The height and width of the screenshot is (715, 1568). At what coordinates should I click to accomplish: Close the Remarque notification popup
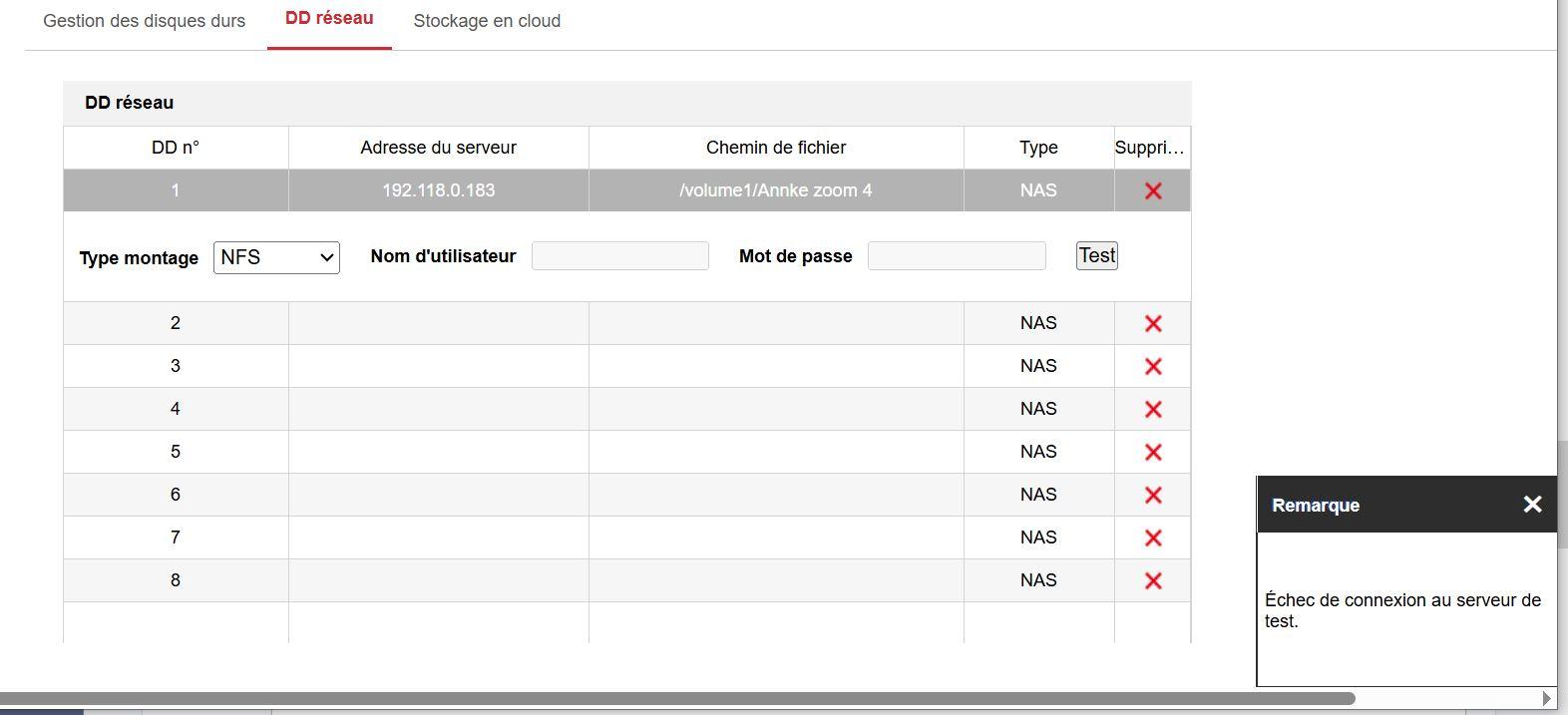point(1532,505)
